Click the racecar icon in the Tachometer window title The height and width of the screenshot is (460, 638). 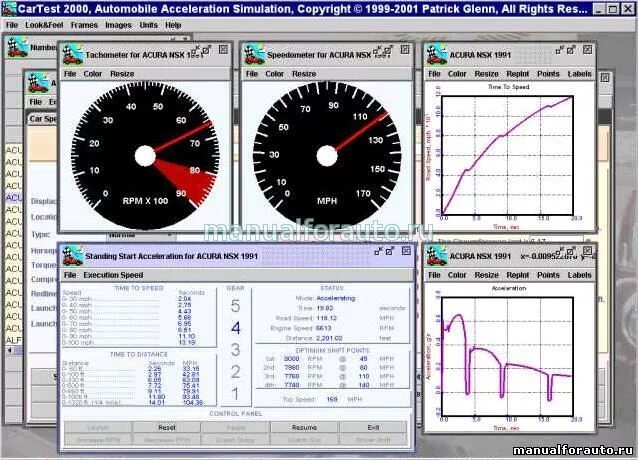[73, 55]
